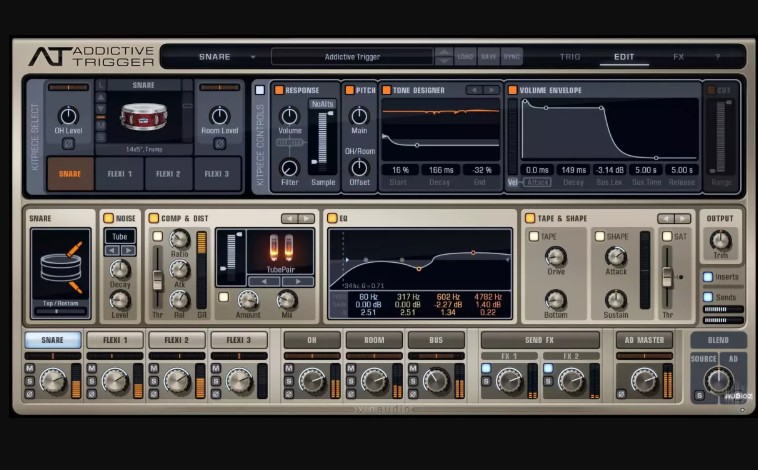Solo the SNARE mixer channel
The height and width of the screenshot is (470, 758).
pos(30,381)
